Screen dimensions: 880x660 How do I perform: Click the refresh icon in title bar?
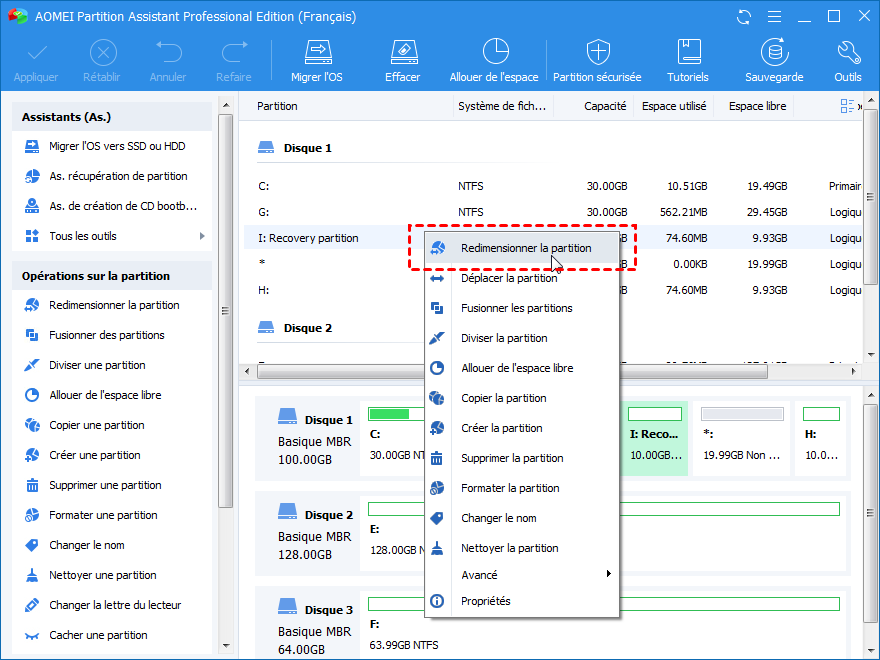point(743,17)
